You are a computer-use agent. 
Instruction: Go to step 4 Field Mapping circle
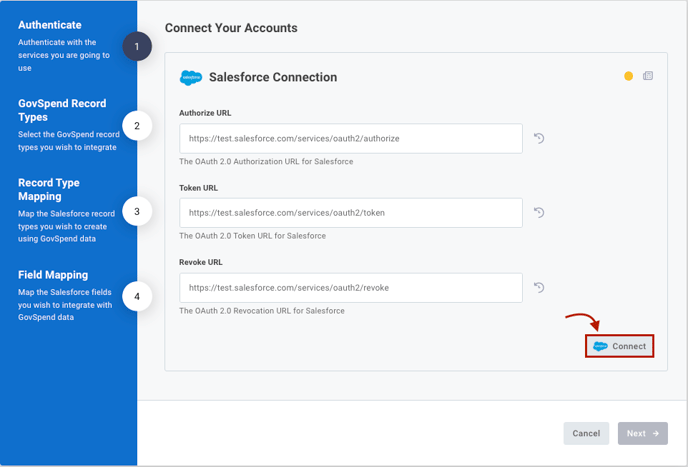(x=137, y=296)
